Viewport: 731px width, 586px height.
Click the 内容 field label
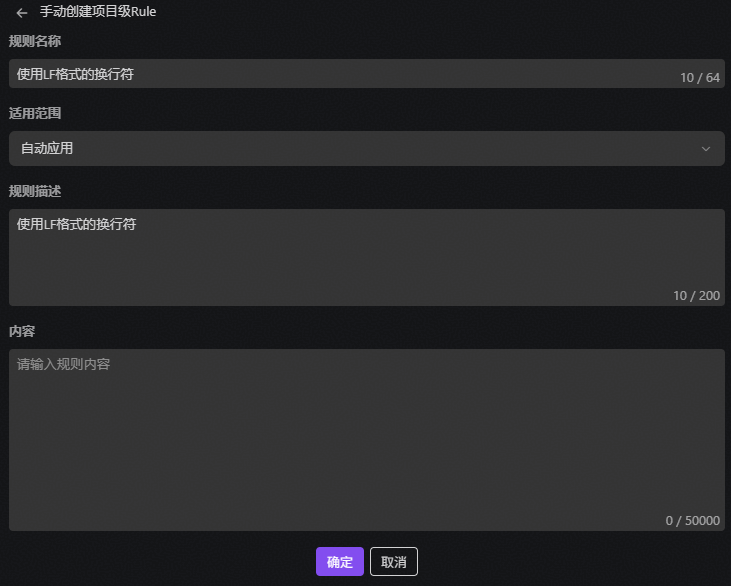(22, 331)
